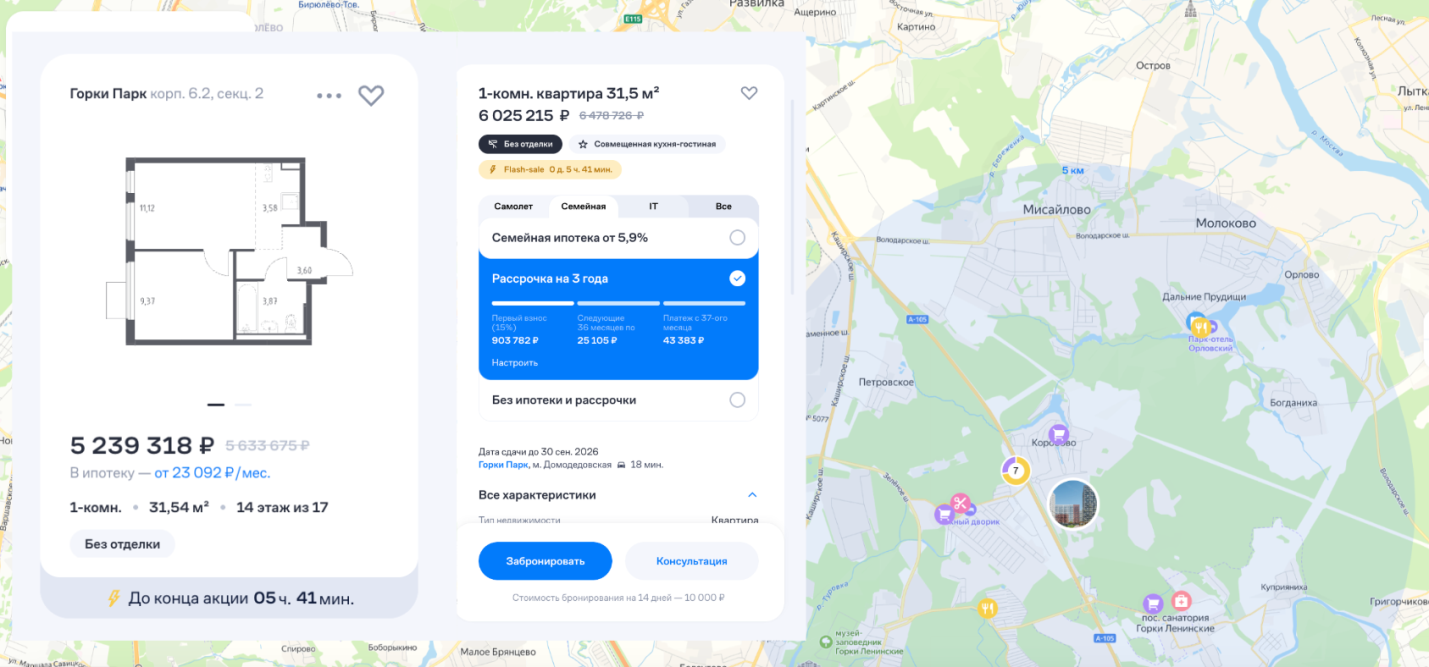Switch to the Все tab
Screen dimensions: 1429x667
723,206
